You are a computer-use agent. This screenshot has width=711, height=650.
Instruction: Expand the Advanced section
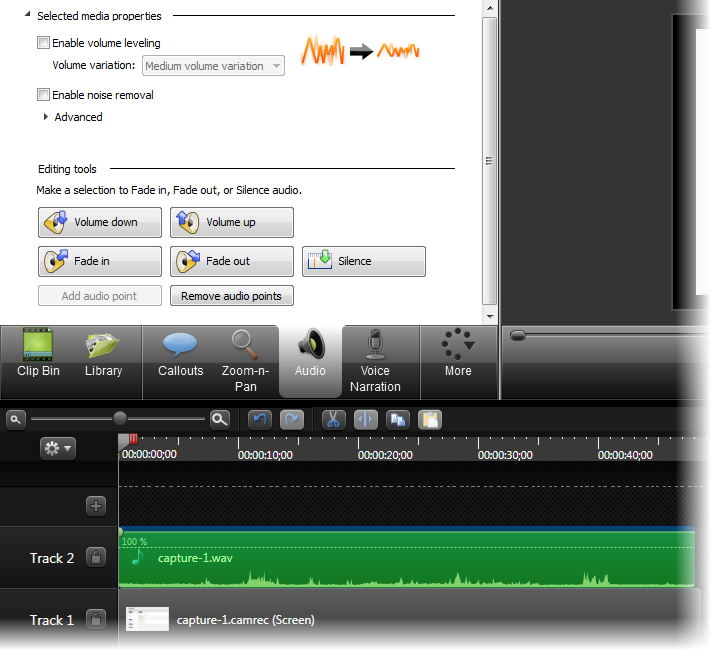[46, 117]
